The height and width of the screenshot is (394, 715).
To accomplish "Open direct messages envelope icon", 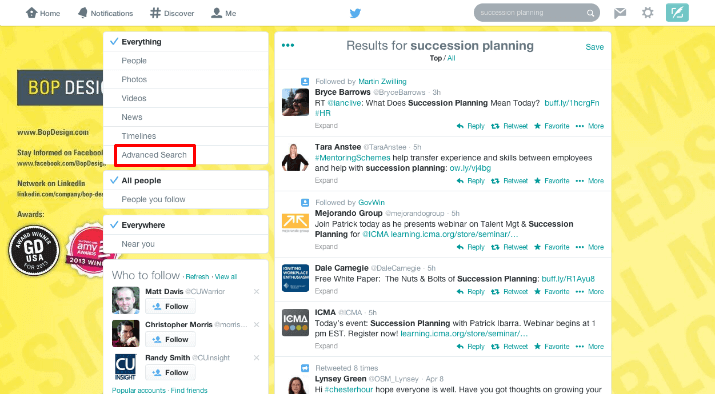I will click(x=620, y=13).
